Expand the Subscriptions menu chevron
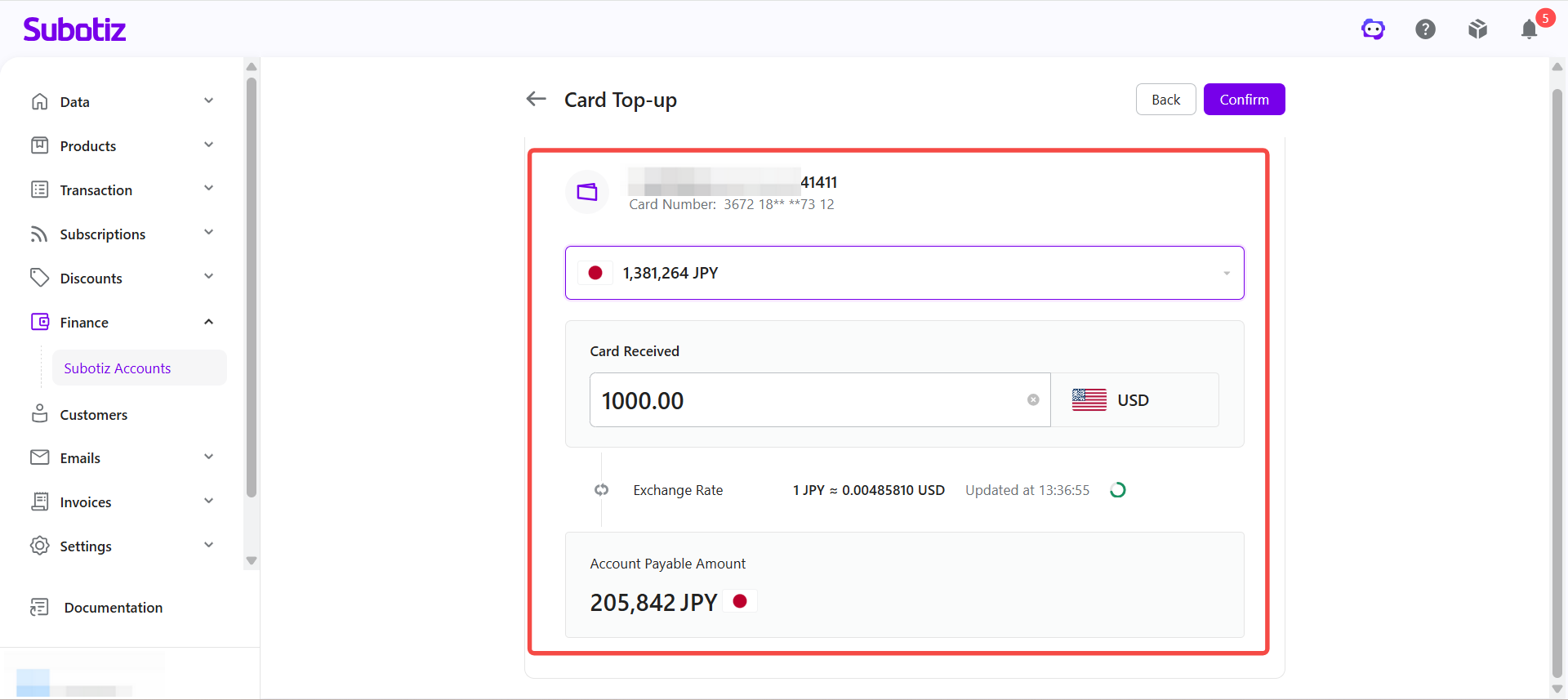 209,233
